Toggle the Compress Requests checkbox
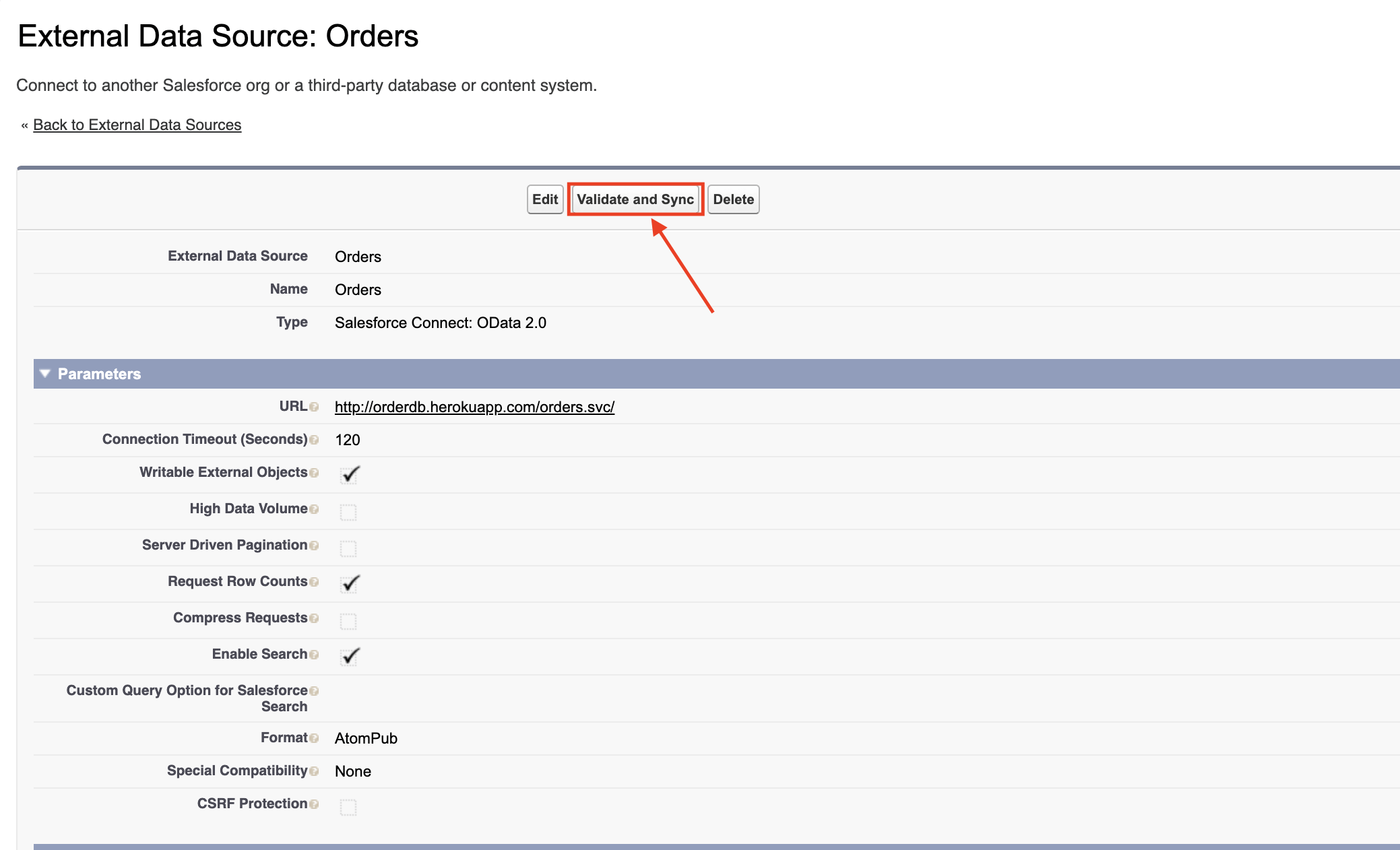 click(x=348, y=621)
